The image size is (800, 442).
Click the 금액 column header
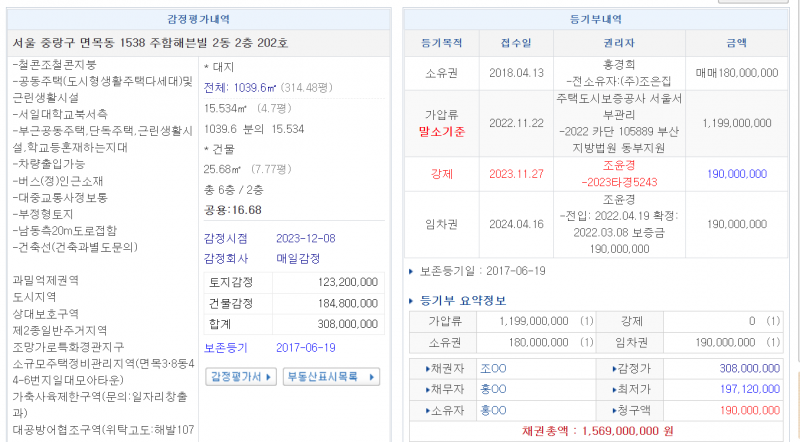coord(741,43)
